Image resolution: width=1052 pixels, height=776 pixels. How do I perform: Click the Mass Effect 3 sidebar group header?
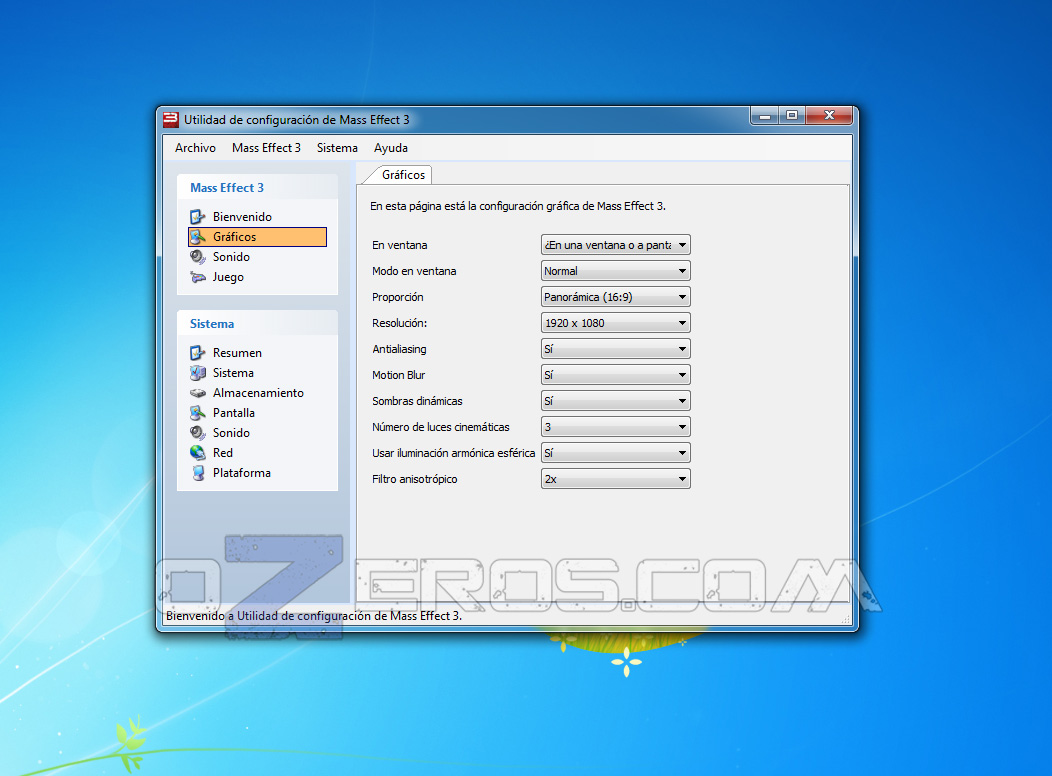227,188
